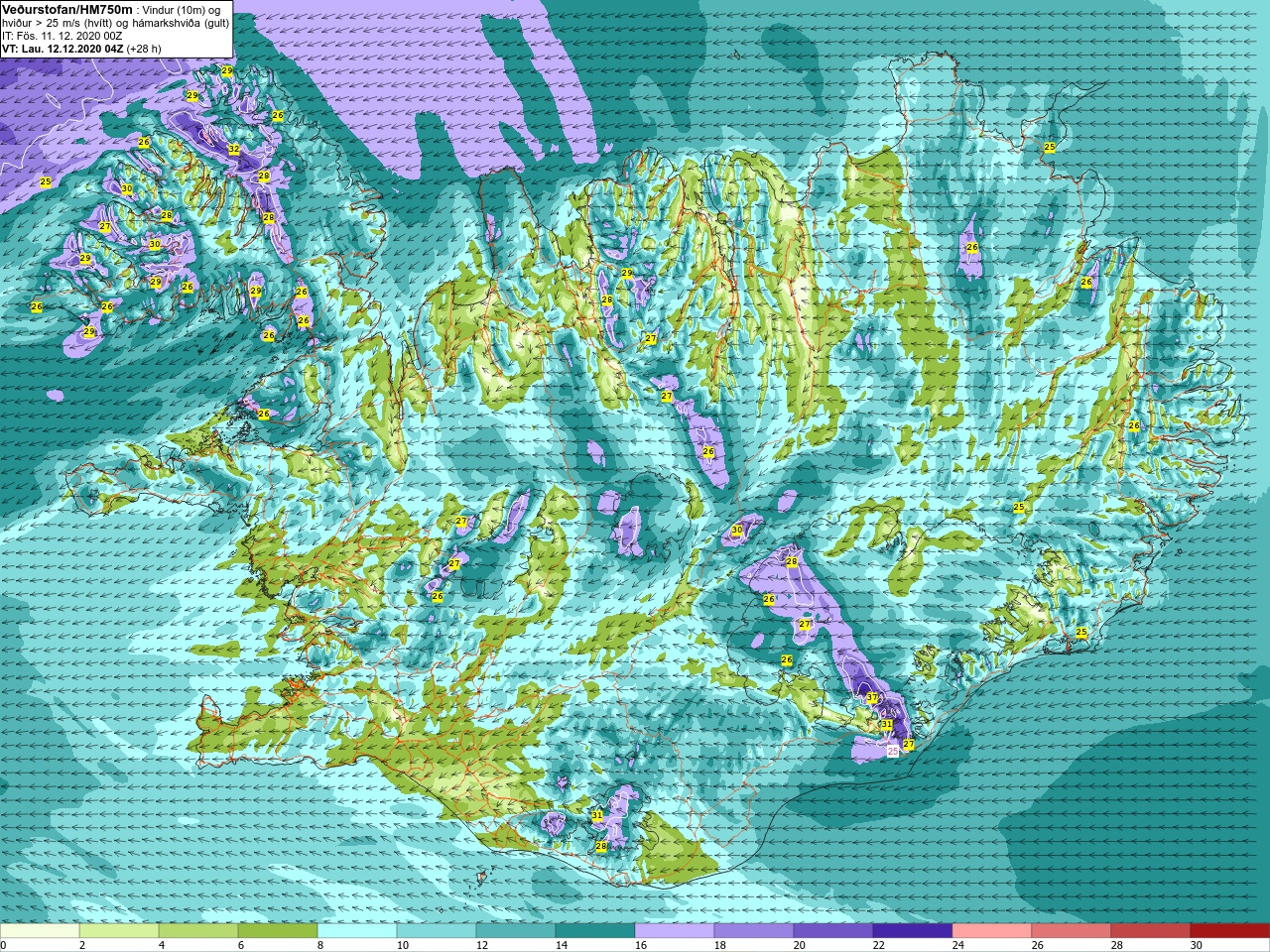Click the 0–2 m/s pale yellow legend swatch
Image resolution: width=1270 pixels, height=952 pixels.
40,931
